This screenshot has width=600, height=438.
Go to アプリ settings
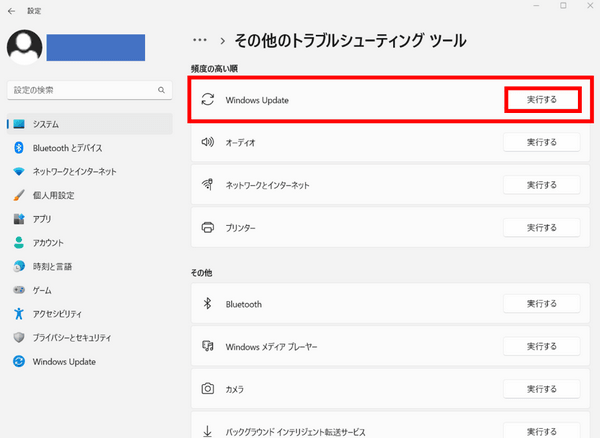click(x=90, y=219)
